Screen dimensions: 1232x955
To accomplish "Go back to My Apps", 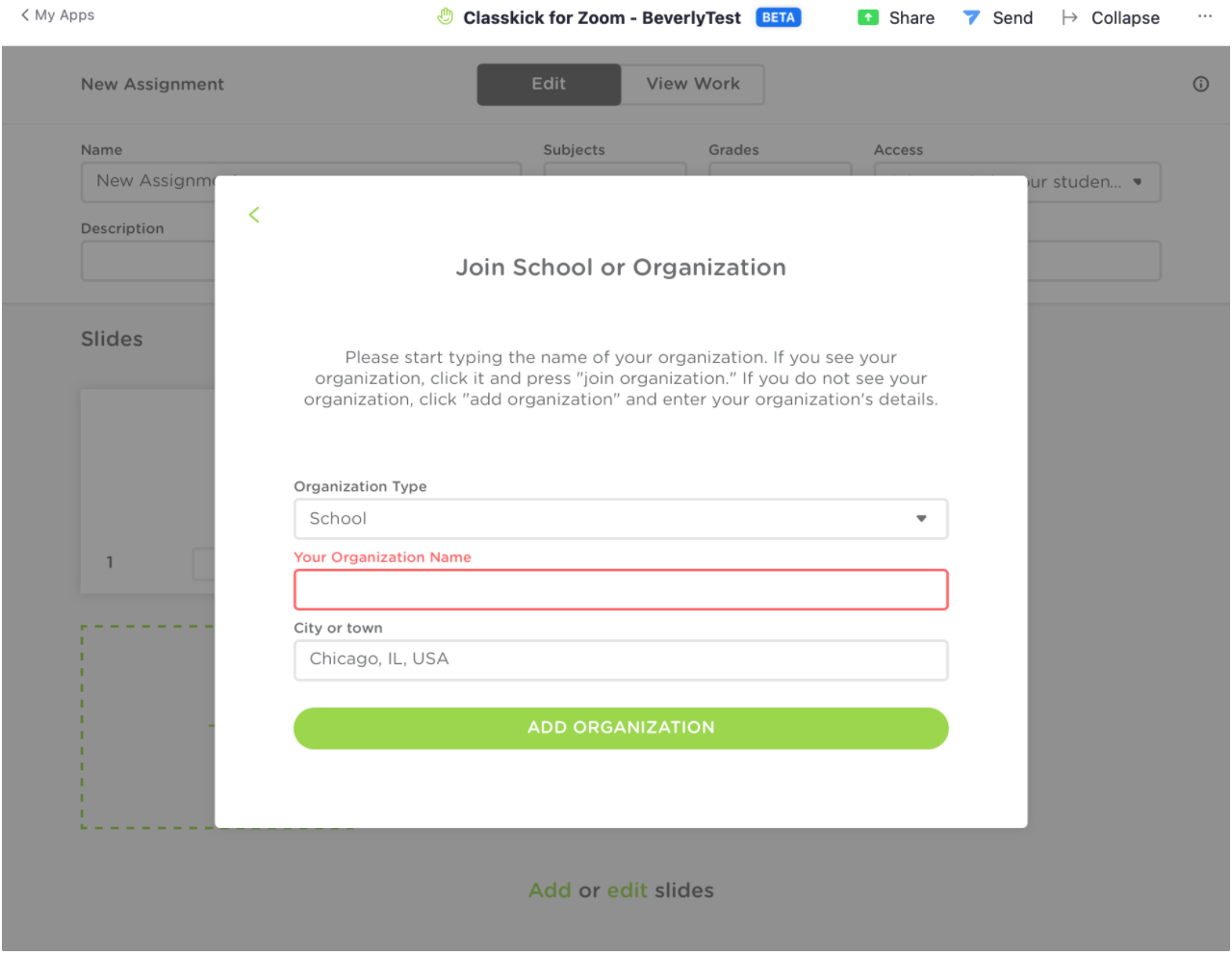I will pos(58,15).
